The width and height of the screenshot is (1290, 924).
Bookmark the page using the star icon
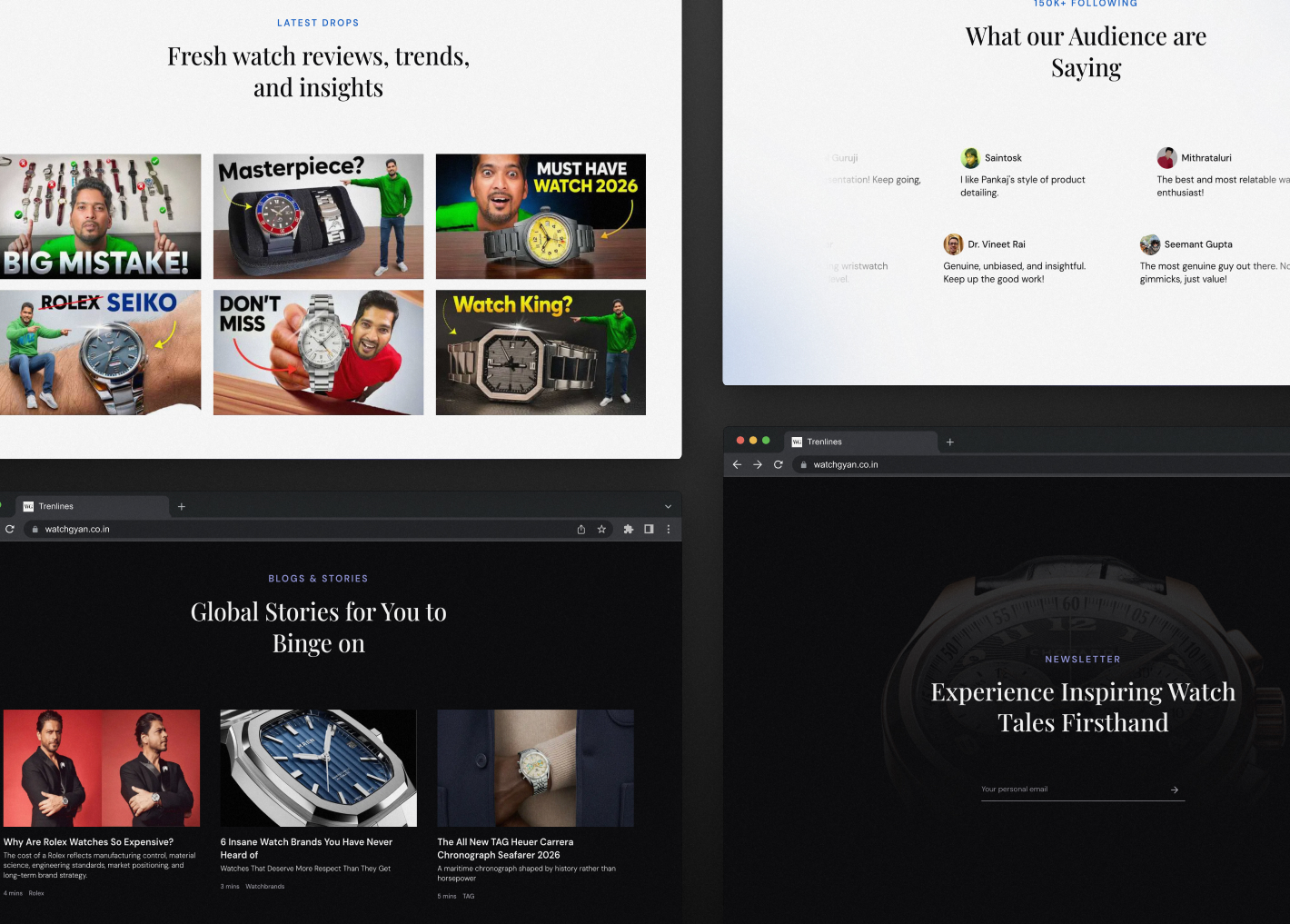[x=601, y=529]
